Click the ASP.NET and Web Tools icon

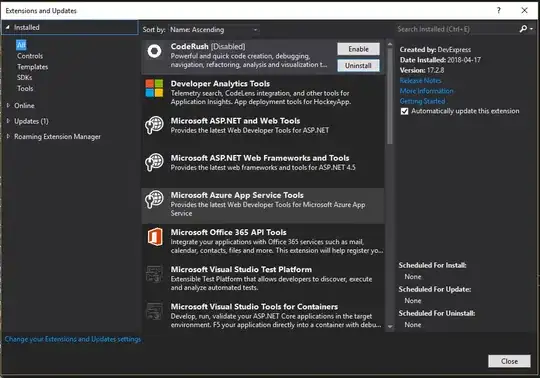(x=154, y=125)
